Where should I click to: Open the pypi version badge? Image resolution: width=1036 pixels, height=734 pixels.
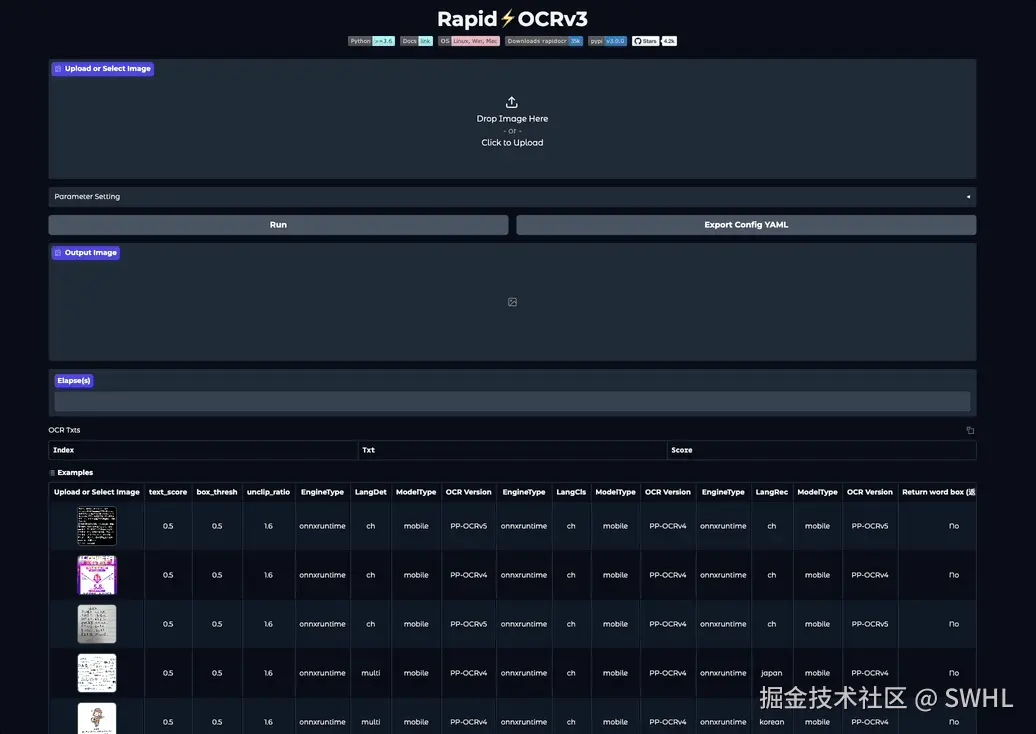607,41
